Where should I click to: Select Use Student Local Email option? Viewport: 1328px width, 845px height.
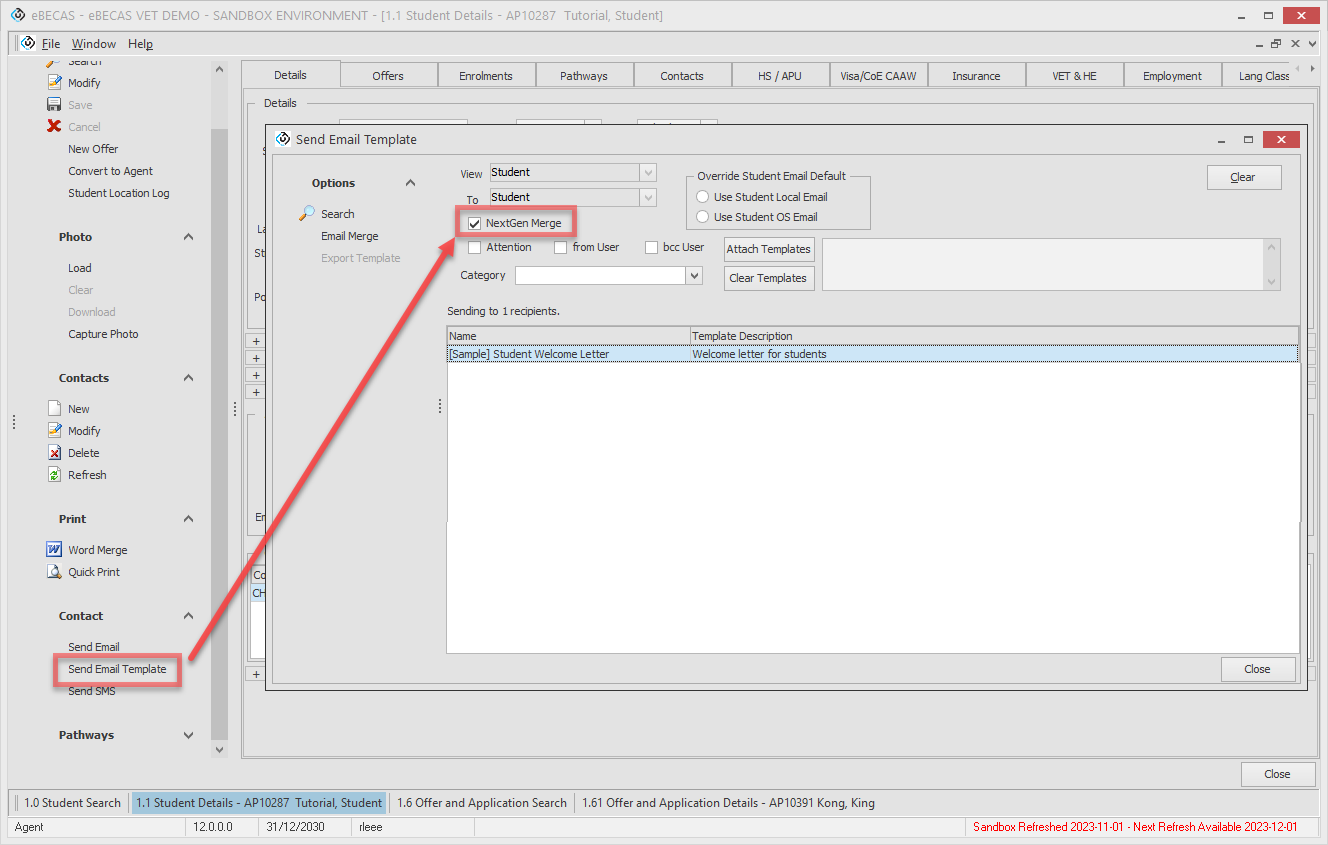tap(703, 197)
